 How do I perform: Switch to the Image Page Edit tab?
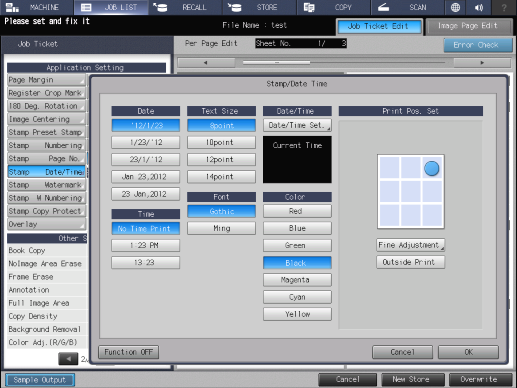469,26
